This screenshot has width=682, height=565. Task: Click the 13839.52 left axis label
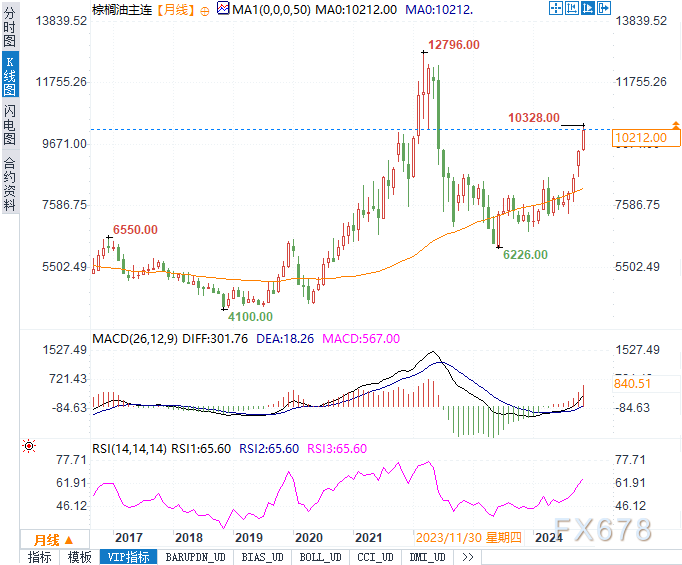coord(61,21)
